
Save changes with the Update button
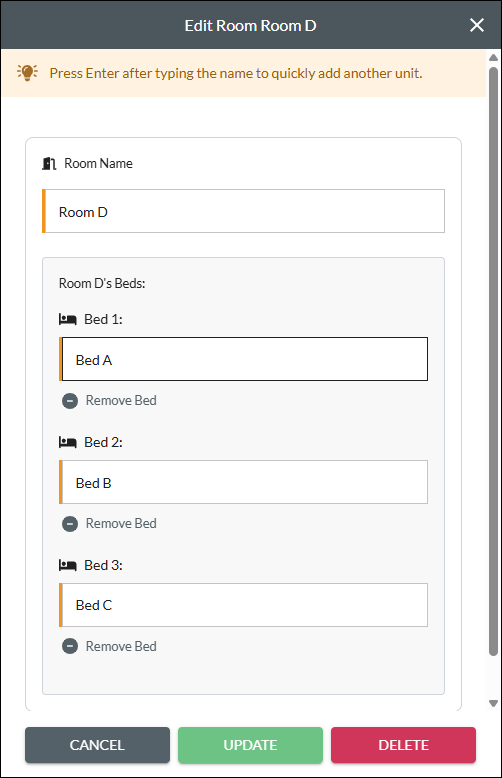(x=251, y=745)
